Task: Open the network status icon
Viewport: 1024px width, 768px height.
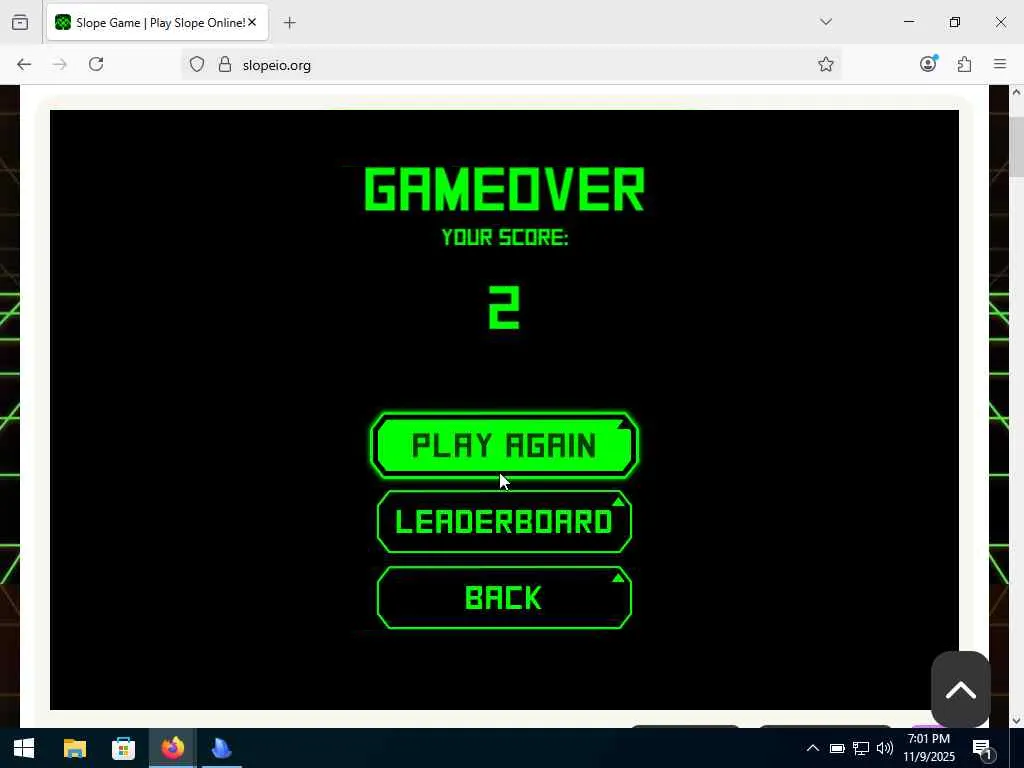Action: (x=861, y=748)
